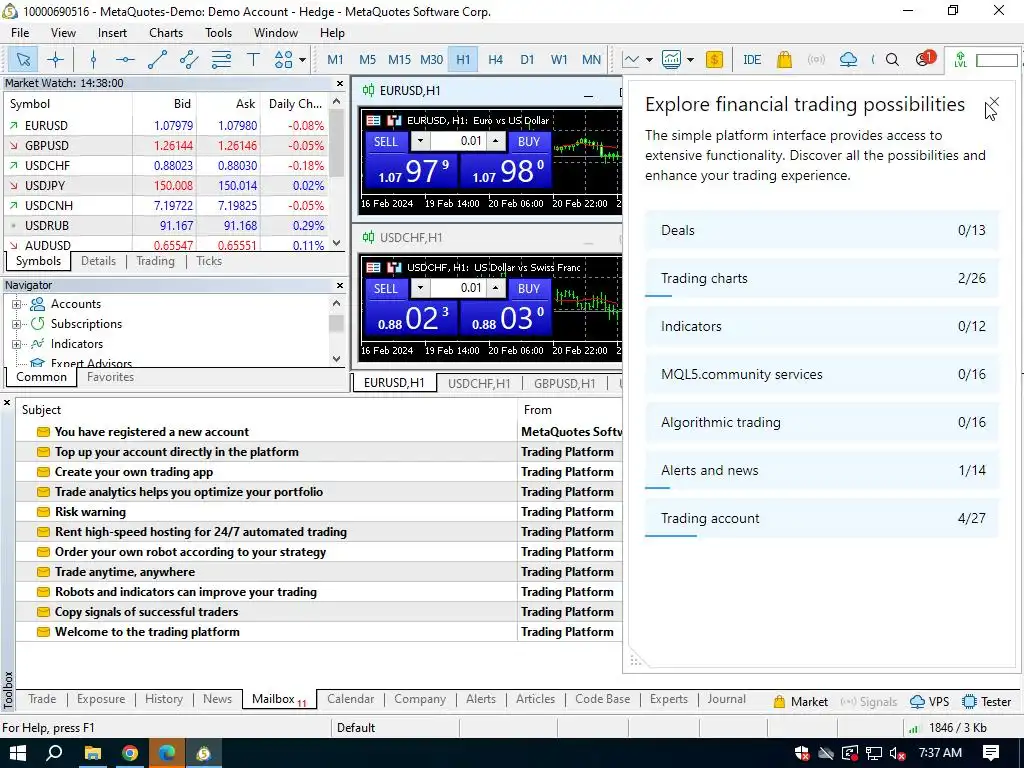Select the USDCHF,H1 chart tab
This screenshot has height=768, width=1024.
tap(479, 383)
